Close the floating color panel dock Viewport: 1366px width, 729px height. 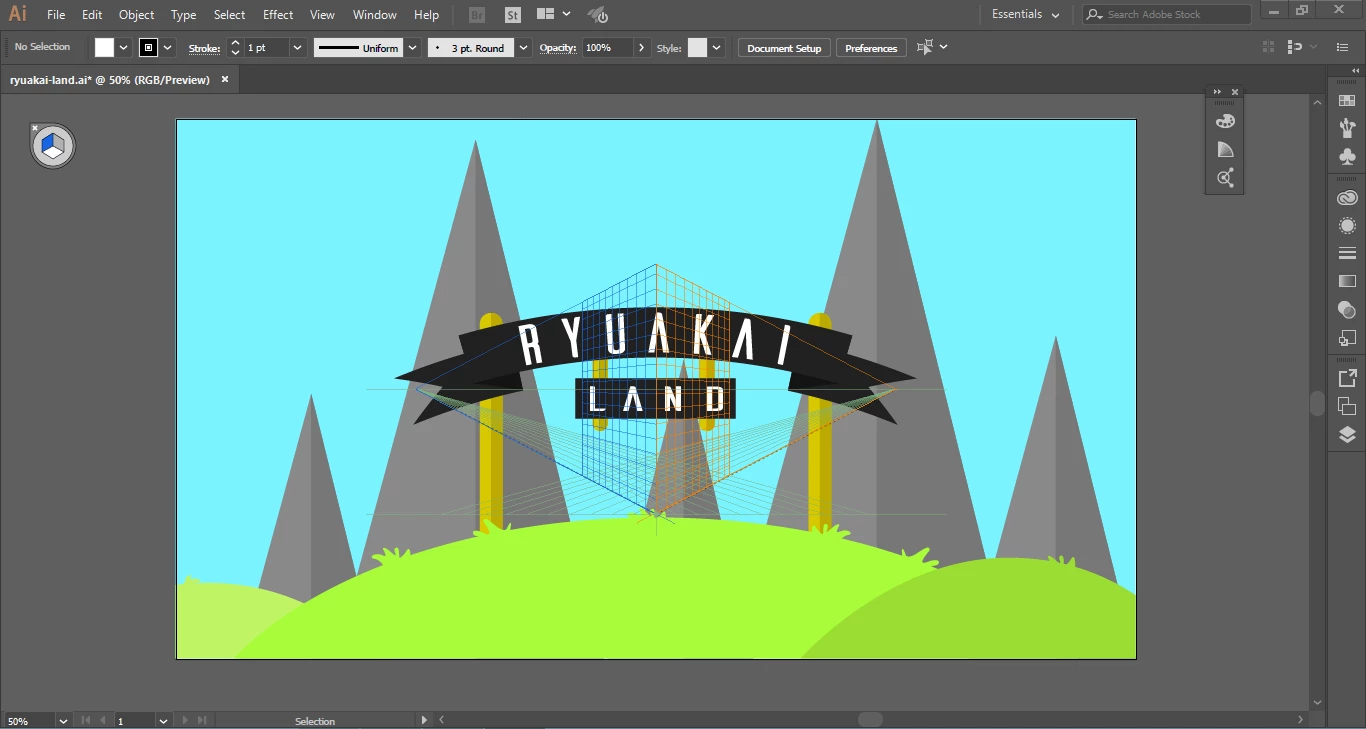(x=1235, y=92)
